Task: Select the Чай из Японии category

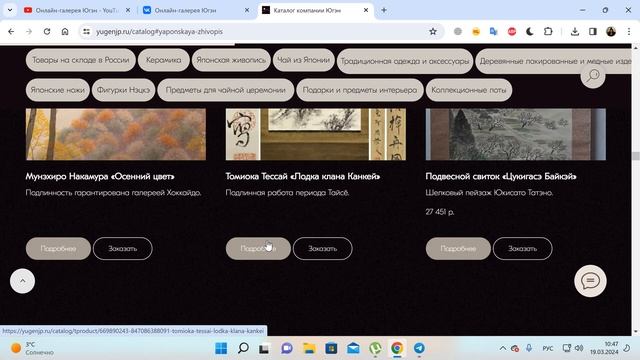Action: 304,60
